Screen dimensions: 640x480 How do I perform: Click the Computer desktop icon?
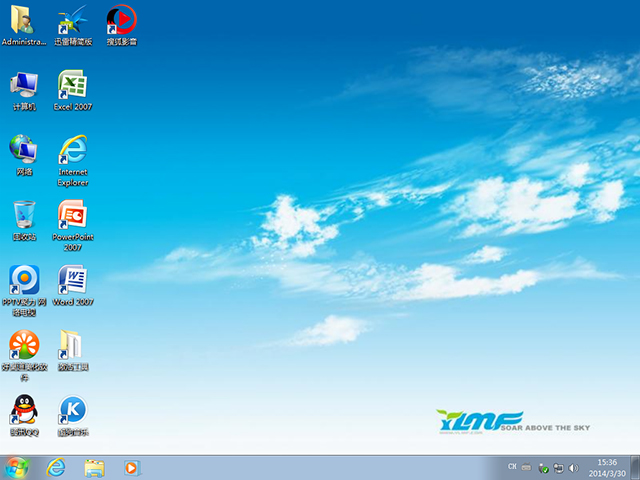pos(24,86)
